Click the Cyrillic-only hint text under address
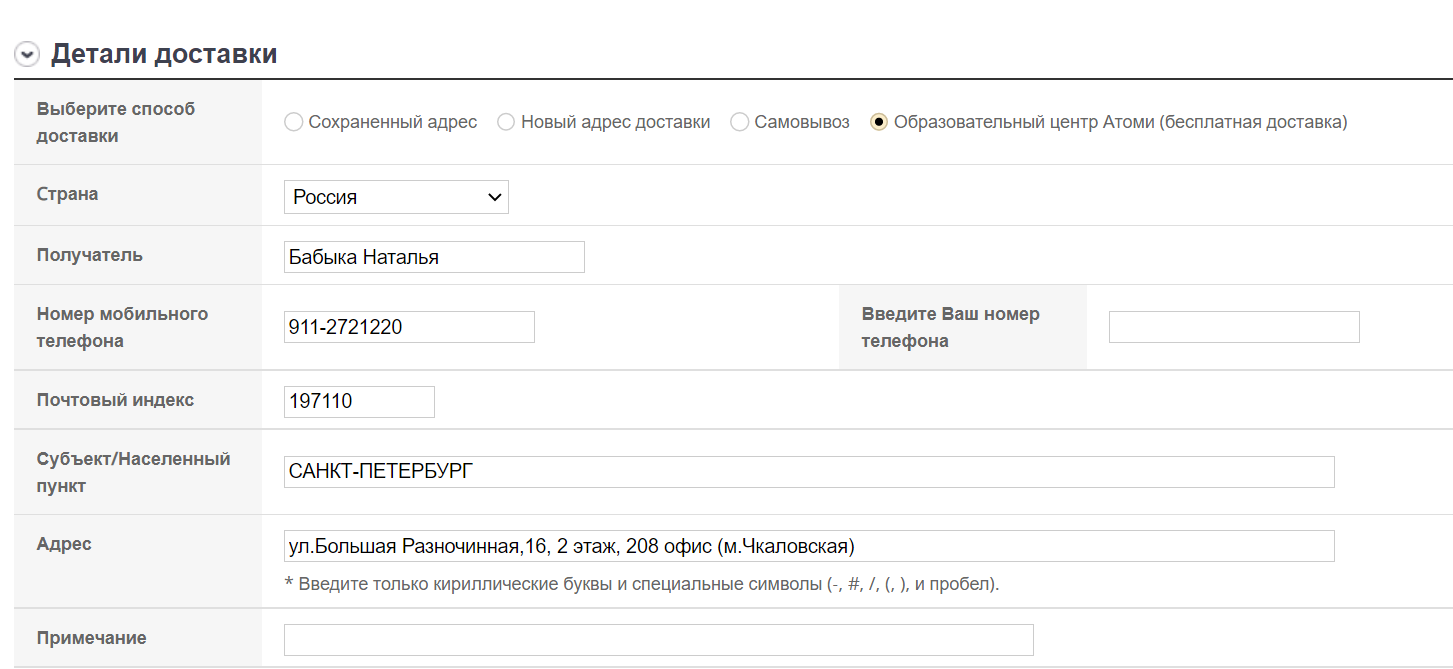 642,584
